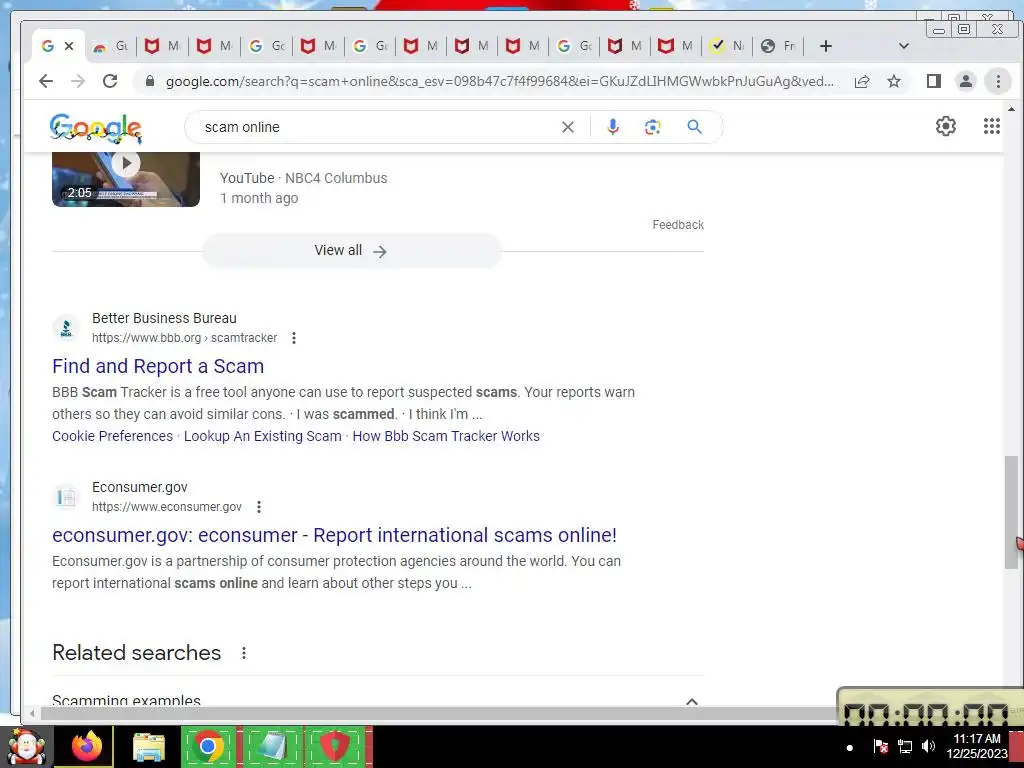Expand the tab search chevron in tab strip
1024x768 pixels.
click(904, 46)
